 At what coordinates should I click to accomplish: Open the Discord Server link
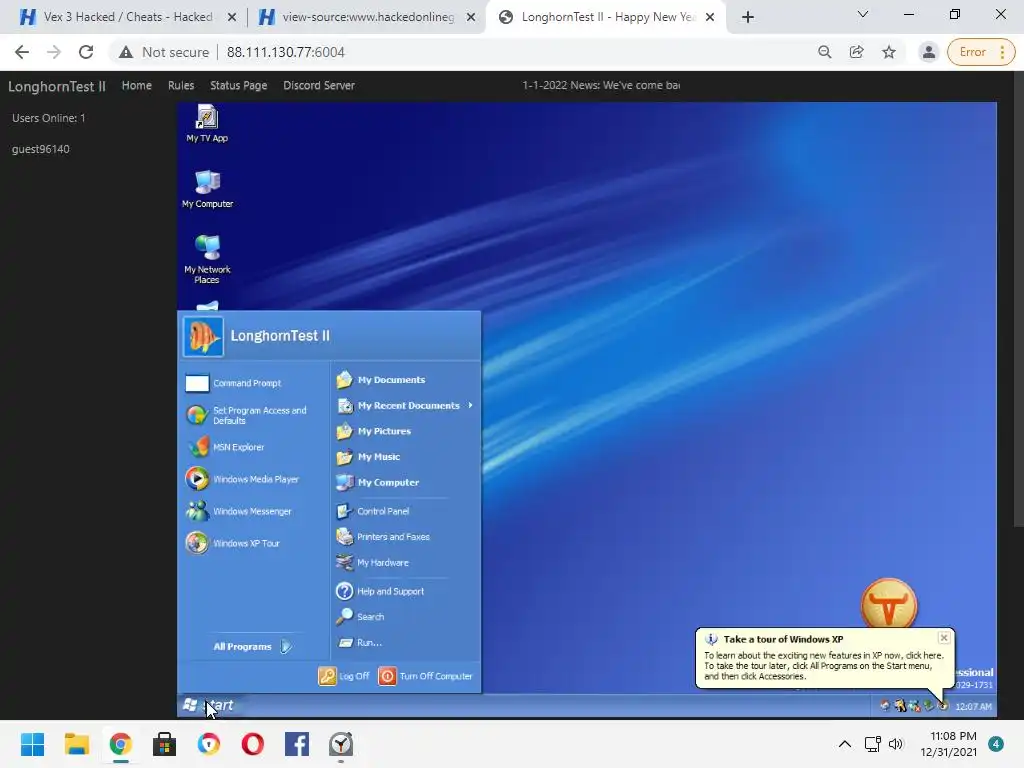pyautogui.click(x=319, y=86)
